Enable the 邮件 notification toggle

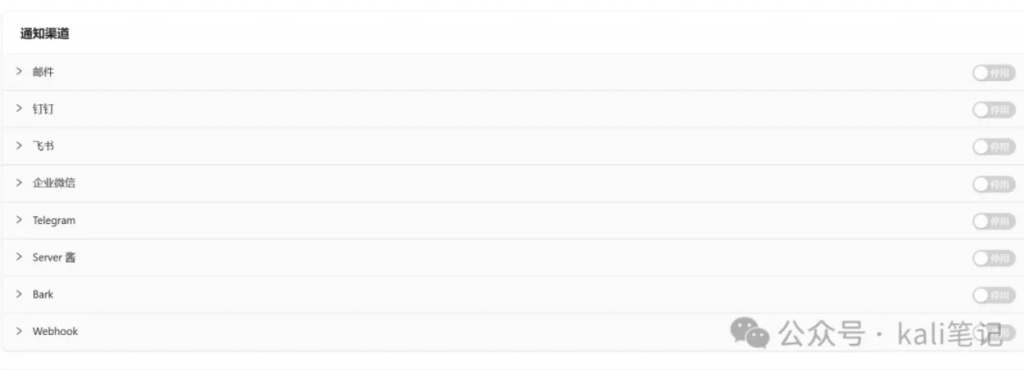pyautogui.click(x=994, y=72)
